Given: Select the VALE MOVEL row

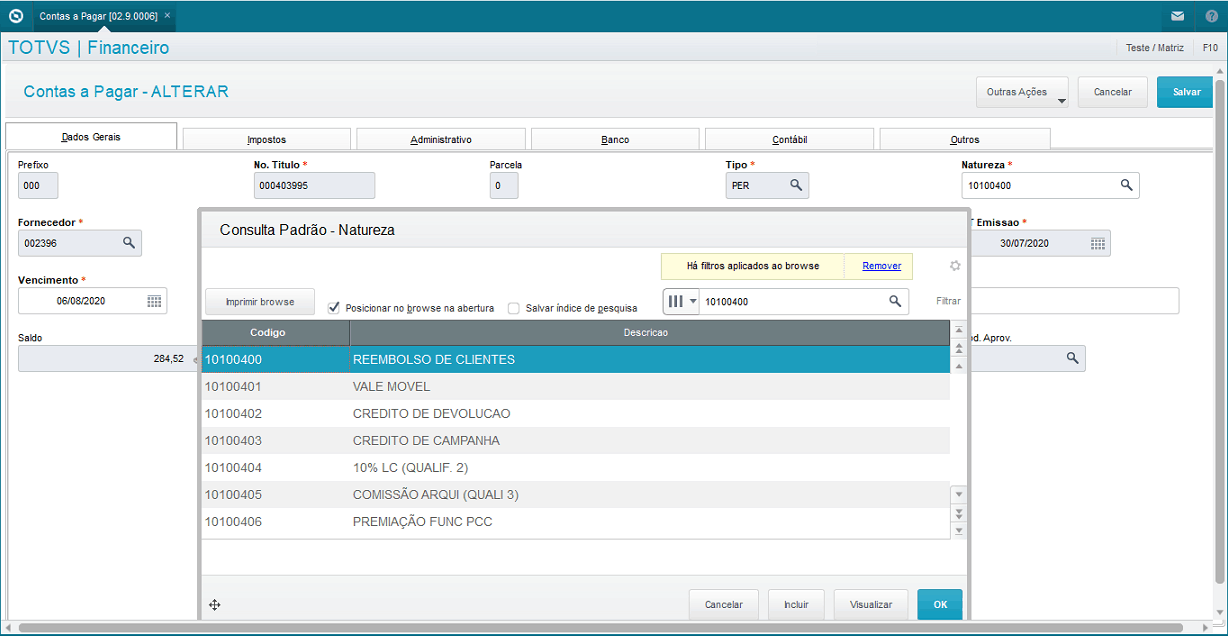Looking at the screenshot, I should (575, 386).
